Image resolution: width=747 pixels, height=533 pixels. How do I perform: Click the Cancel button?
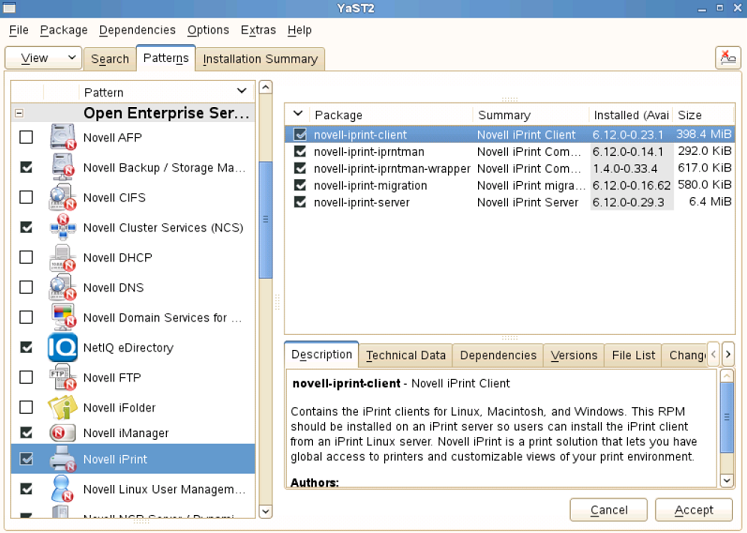coord(609,510)
